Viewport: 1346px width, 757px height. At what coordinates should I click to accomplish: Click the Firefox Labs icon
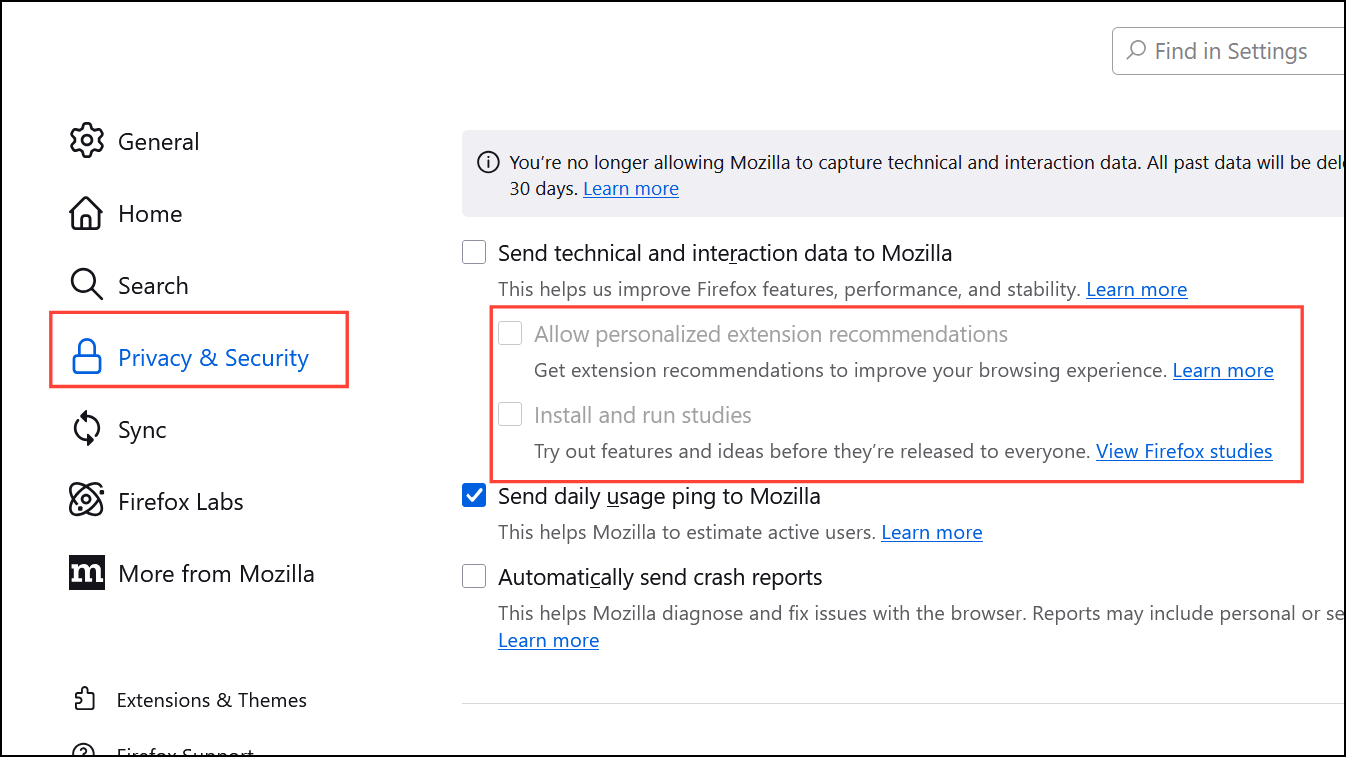click(x=87, y=501)
